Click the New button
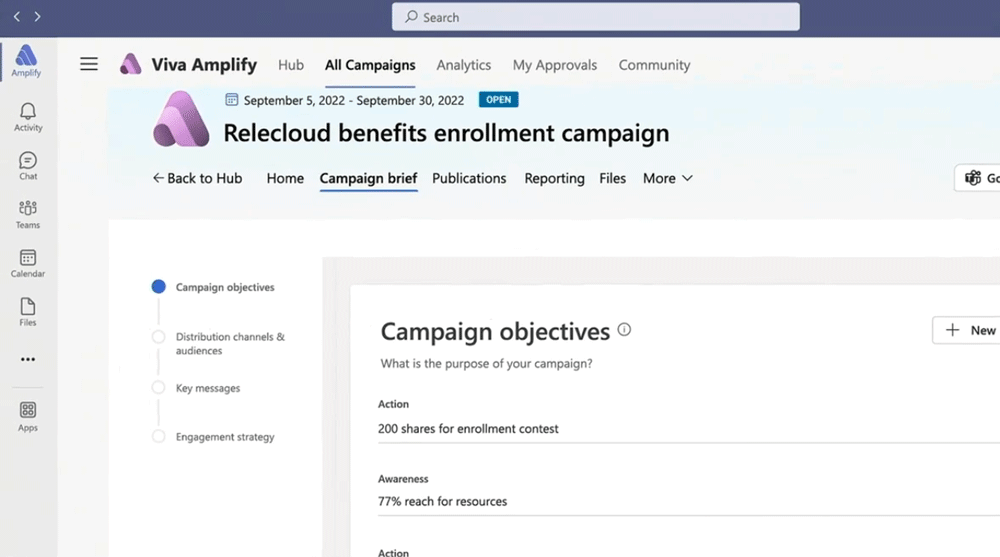The height and width of the screenshot is (557, 1000). pos(967,330)
